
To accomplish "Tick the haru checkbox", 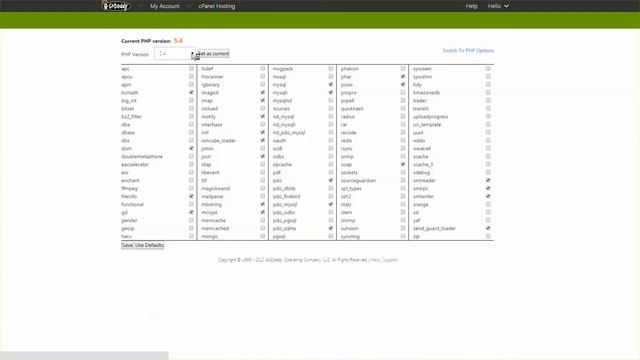I will [191, 236].
